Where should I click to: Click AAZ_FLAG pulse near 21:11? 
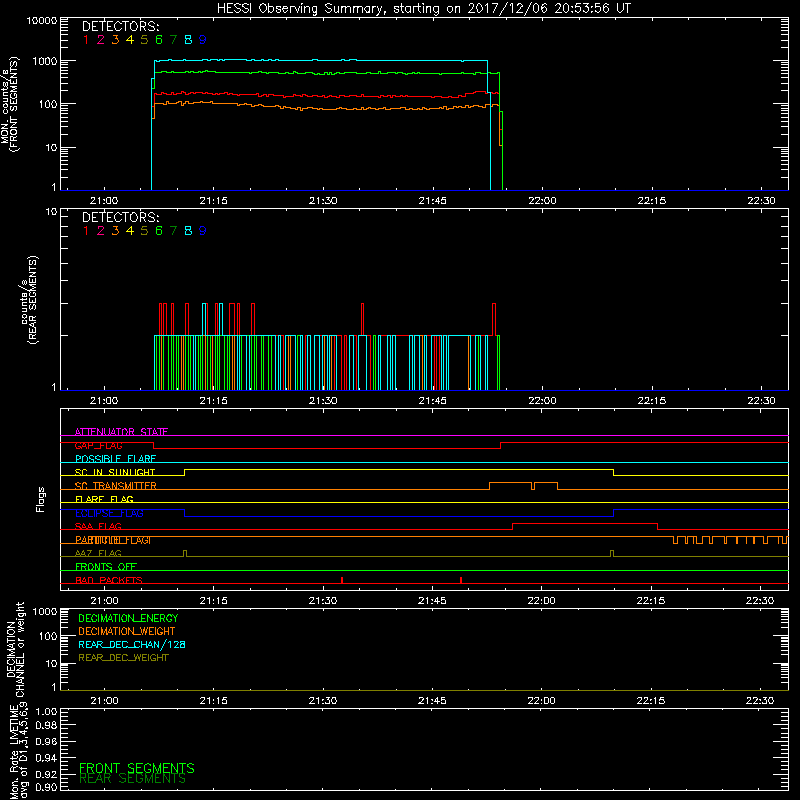[x=185, y=554]
